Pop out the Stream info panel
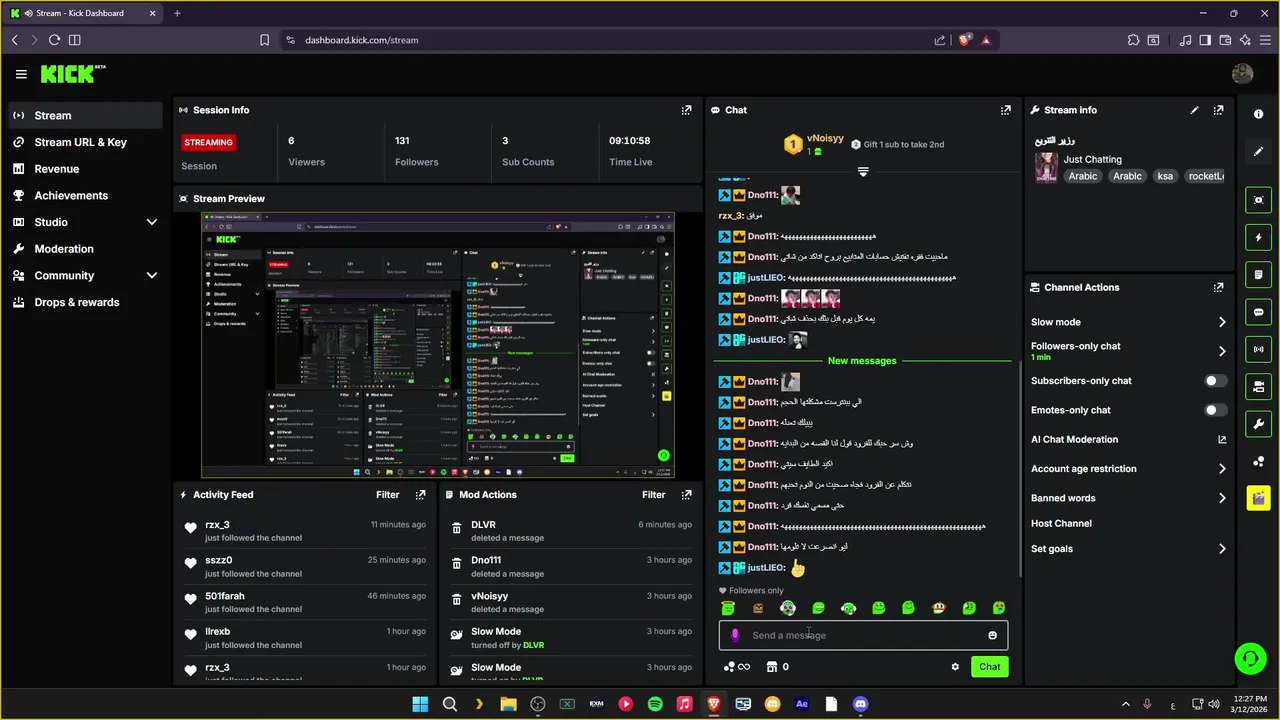This screenshot has height=720, width=1280. 1218,110
